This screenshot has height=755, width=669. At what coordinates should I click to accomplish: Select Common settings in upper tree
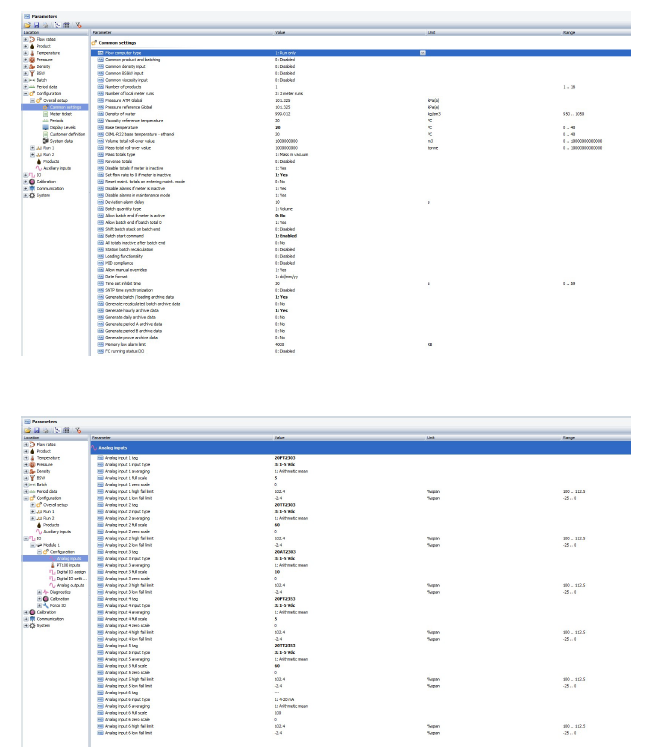(x=65, y=107)
